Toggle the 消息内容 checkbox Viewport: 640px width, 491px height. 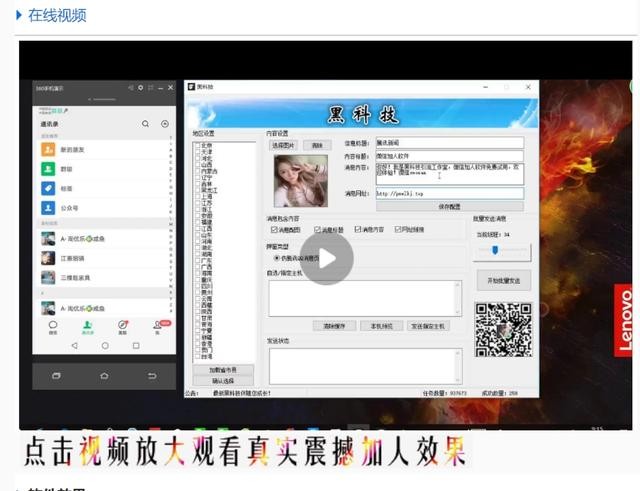(x=357, y=229)
